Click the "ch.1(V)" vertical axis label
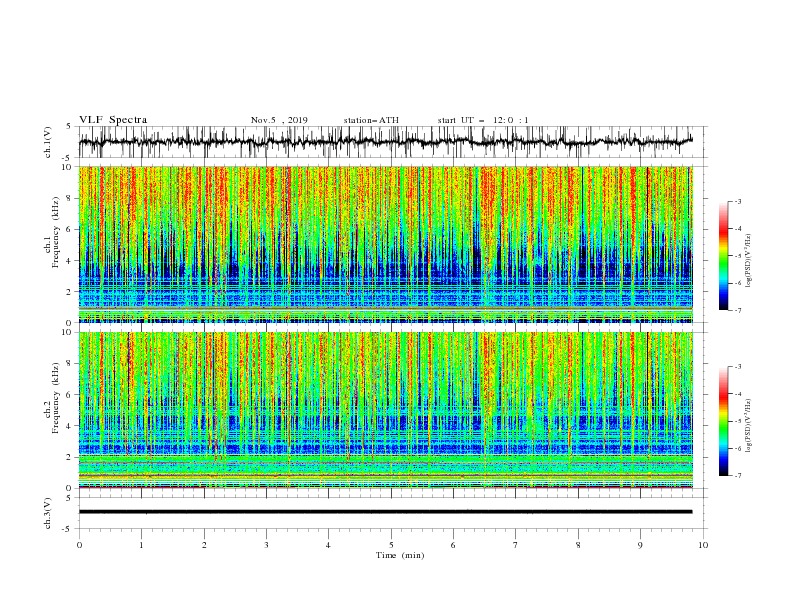 click(x=48, y=142)
